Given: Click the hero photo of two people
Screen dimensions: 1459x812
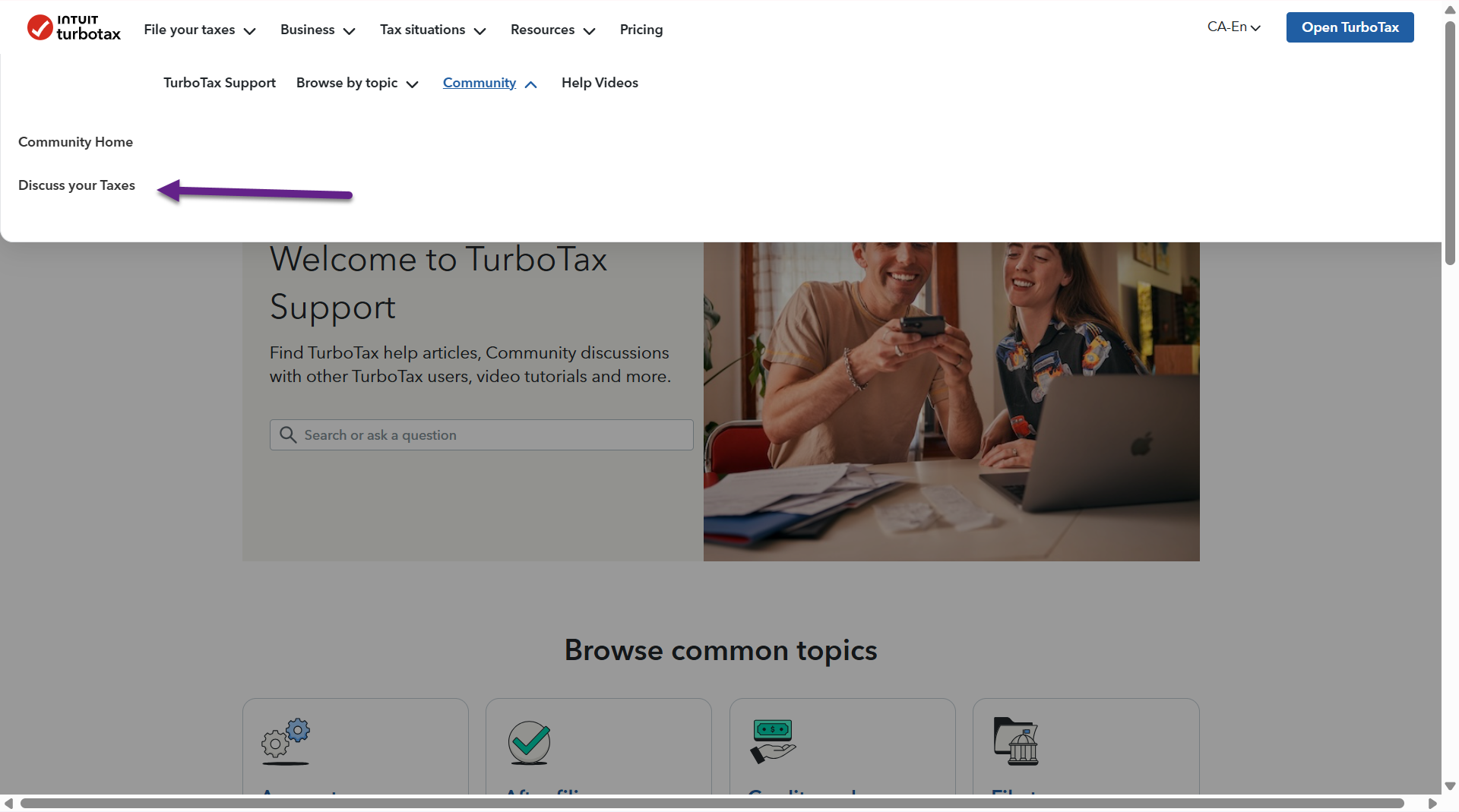Looking at the screenshot, I should (x=951, y=402).
